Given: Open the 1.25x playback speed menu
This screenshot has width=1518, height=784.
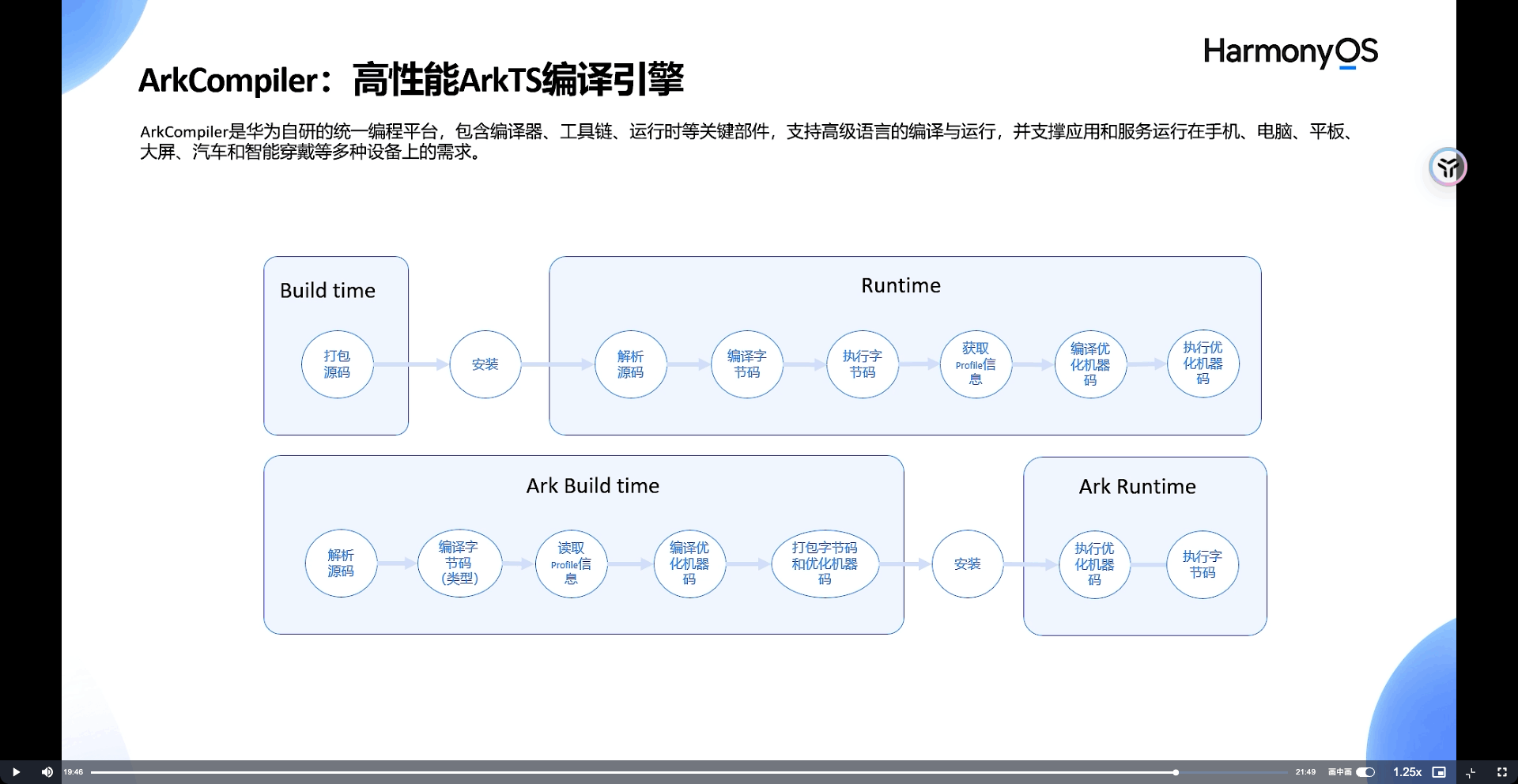Looking at the screenshot, I should (x=1407, y=772).
